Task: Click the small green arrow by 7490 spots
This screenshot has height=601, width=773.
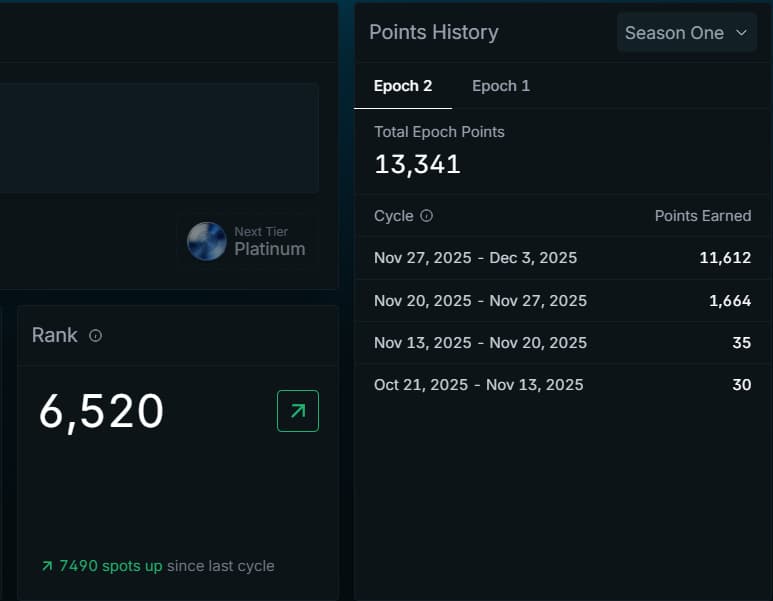Action: click(46, 567)
